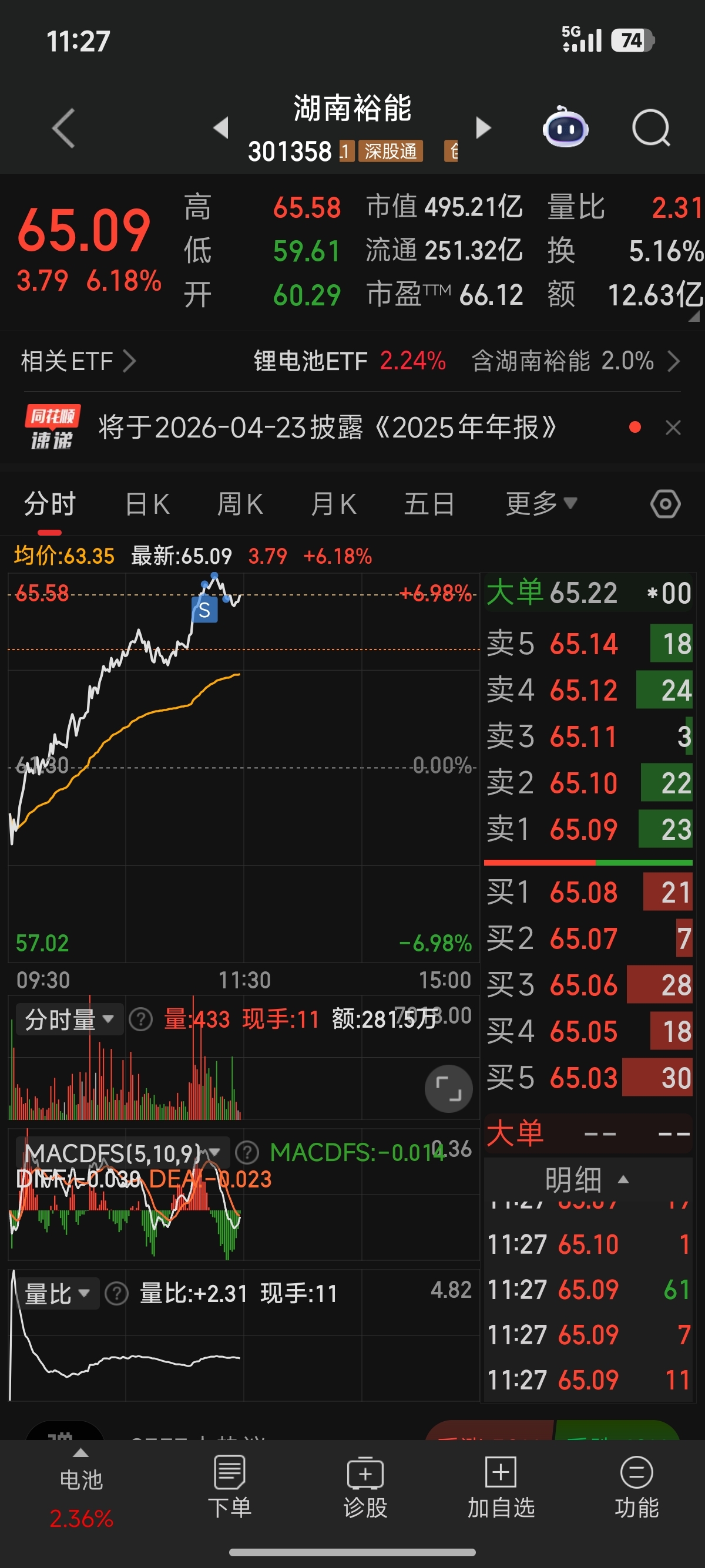The height and width of the screenshot is (1568, 705).
Task: Select 卖2 65.10 order row
Action: pyautogui.click(x=588, y=783)
